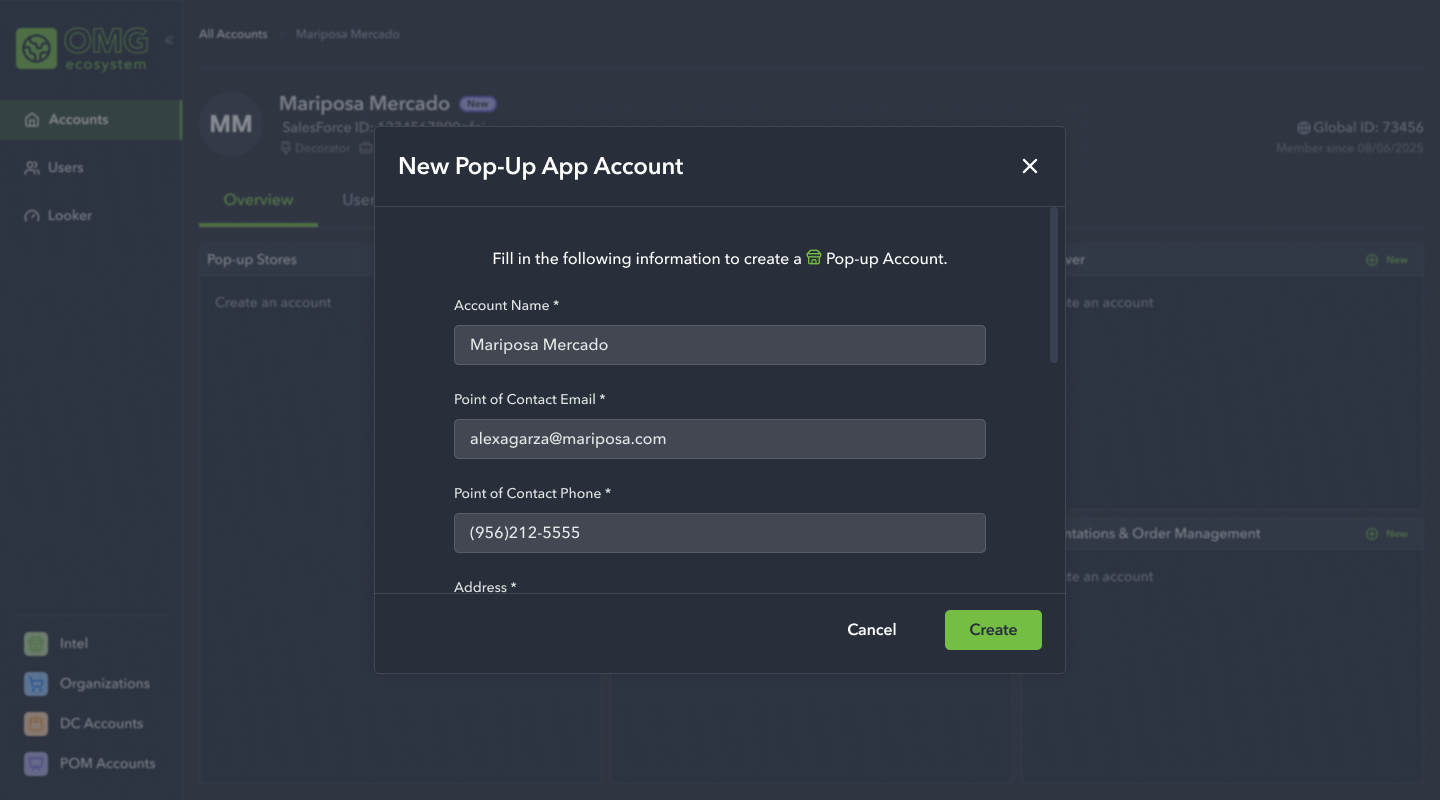The image size is (1440, 800).
Task: Click the plus icon beside Presentations & Order Management New
Action: [x=1373, y=533]
